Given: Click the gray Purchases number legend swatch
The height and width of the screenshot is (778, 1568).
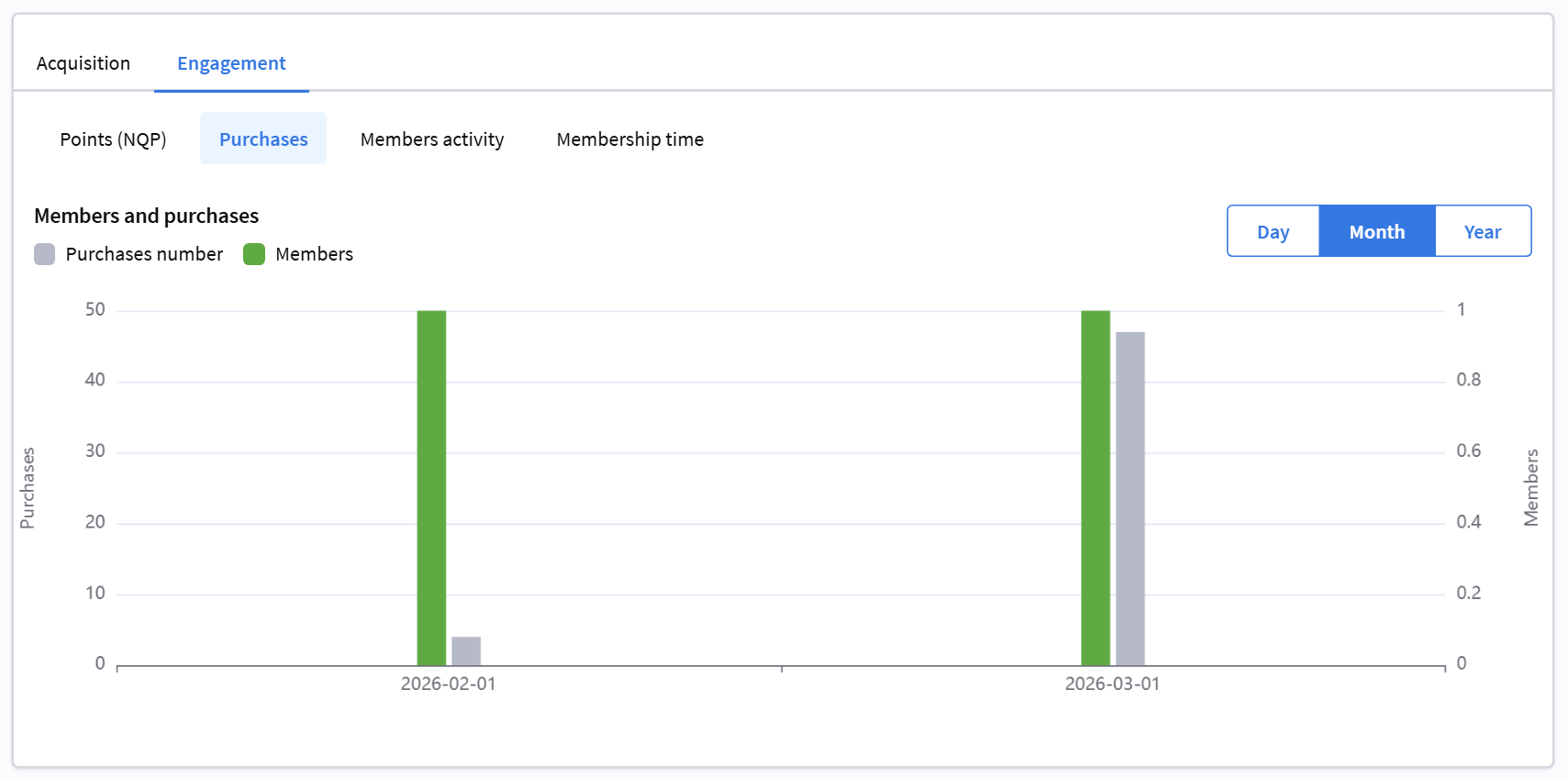Looking at the screenshot, I should [45, 254].
